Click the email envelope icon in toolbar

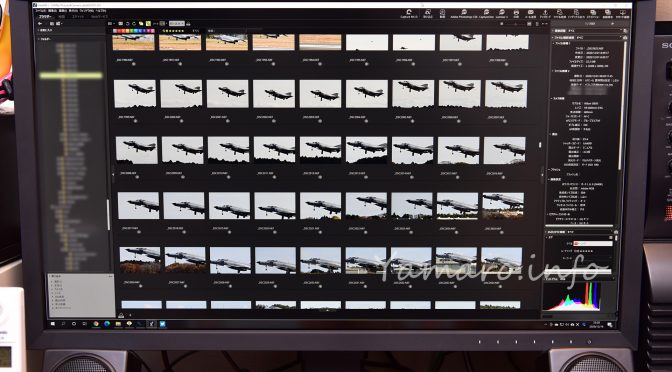tap(530, 14)
